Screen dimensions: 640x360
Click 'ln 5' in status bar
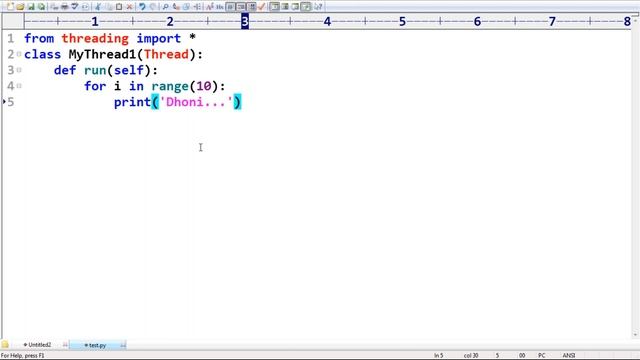tap(438, 356)
